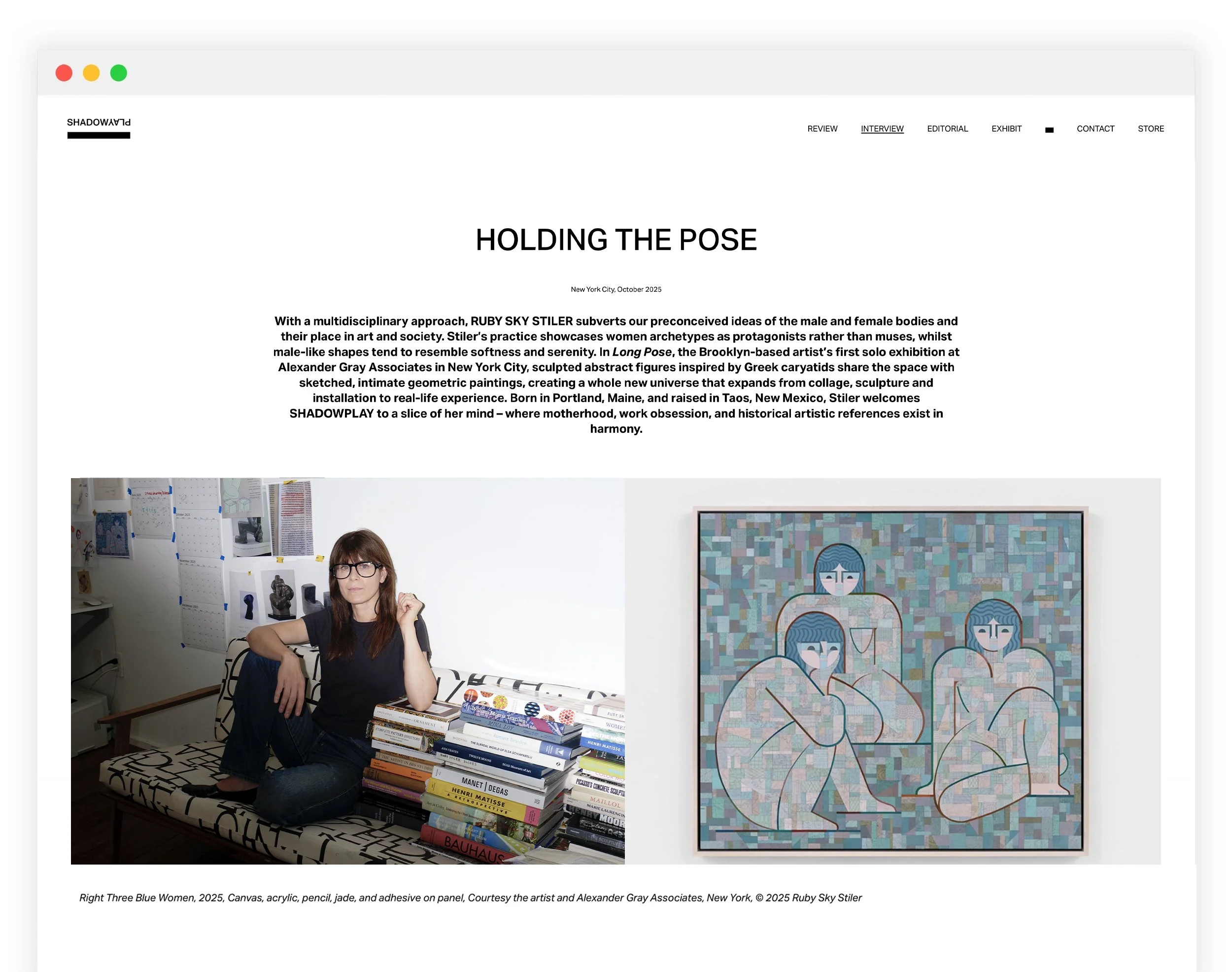The height and width of the screenshot is (972, 1232).
Task: Click the New York City, October 2025 dateline
Action: pyautogui.click(x=616, y=289)
